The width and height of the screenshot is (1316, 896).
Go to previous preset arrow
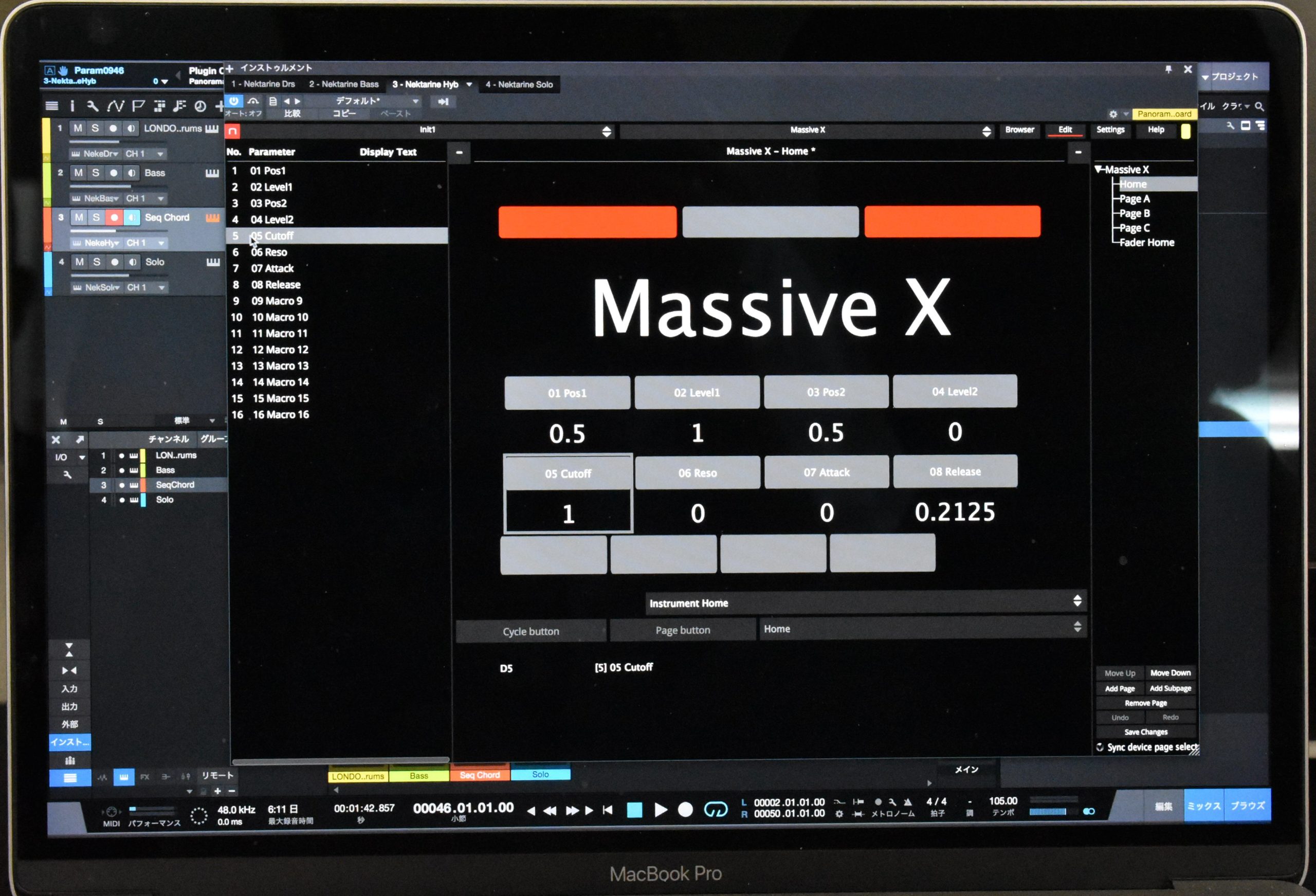coord(286,101)
